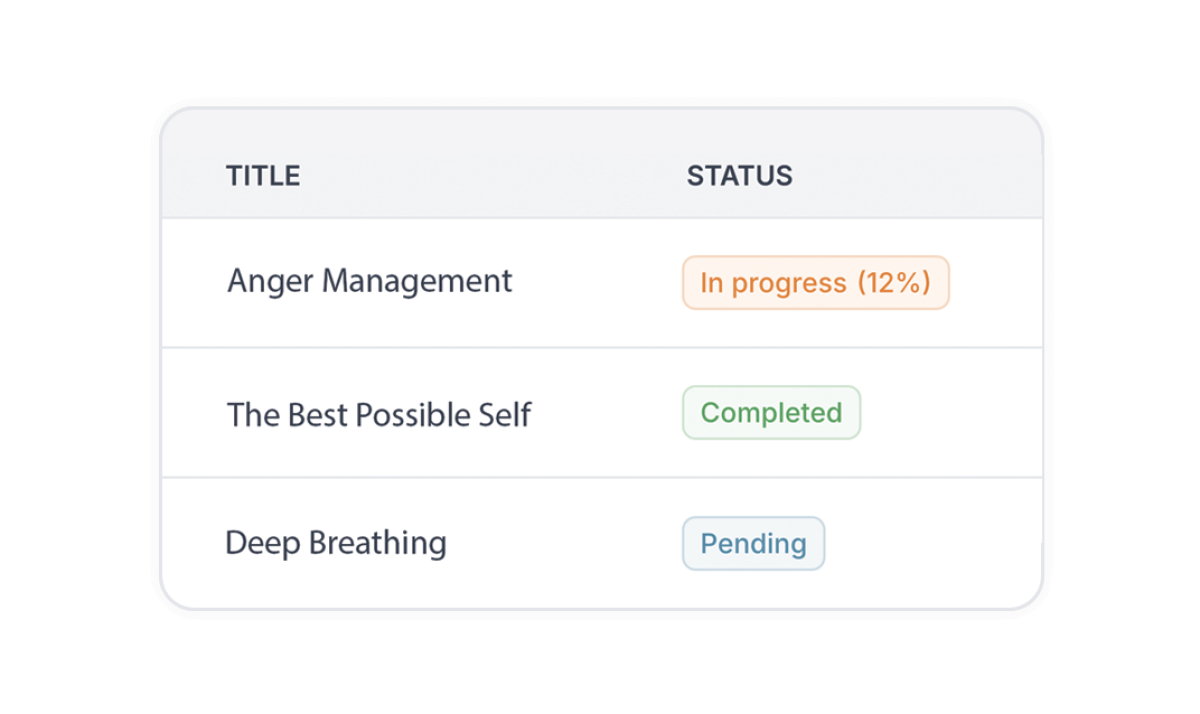Click the orange In progress (12%) badge

815,283
